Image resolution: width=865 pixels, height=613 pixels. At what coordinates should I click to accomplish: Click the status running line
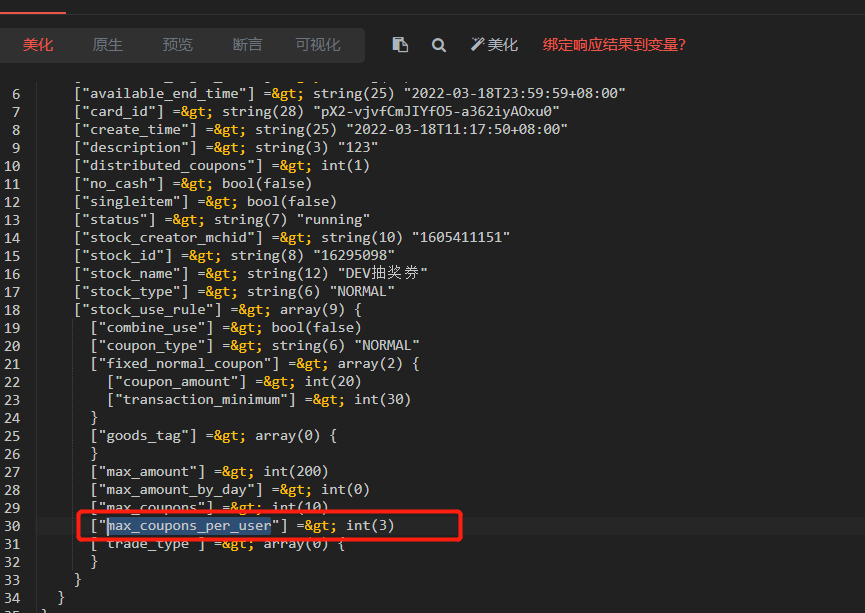pos(222,220)
